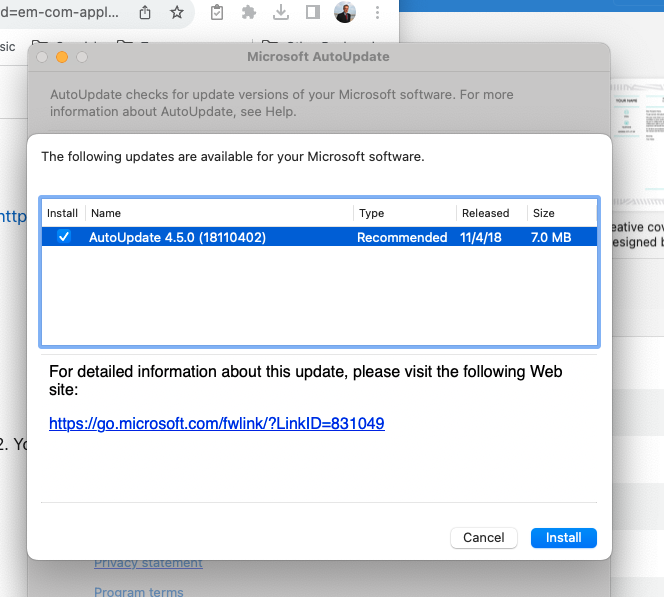Sort by the Released column header

[485, 213]
